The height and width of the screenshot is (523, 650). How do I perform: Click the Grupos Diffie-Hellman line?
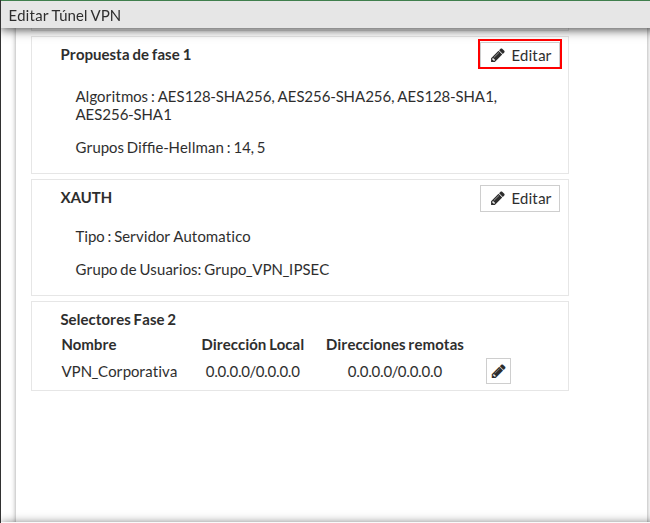point(170,148)
